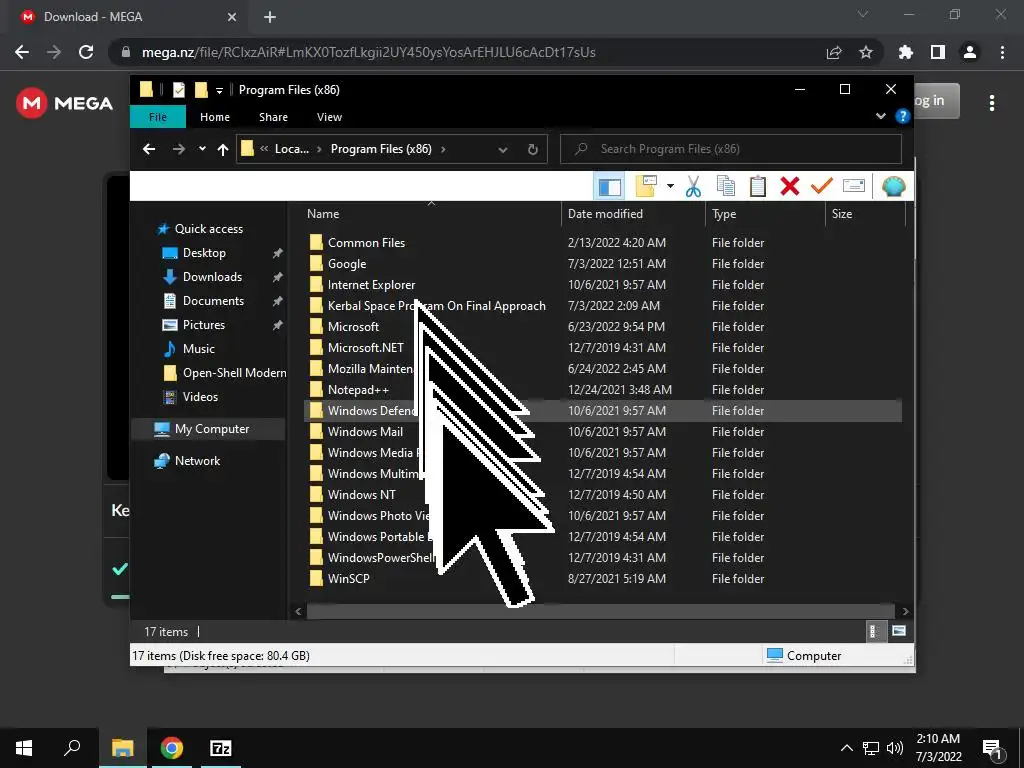Click the folder options toolbar icon
Image resolution: width=1024 pixels, height=768 pixels.
[x=646, y=187]
